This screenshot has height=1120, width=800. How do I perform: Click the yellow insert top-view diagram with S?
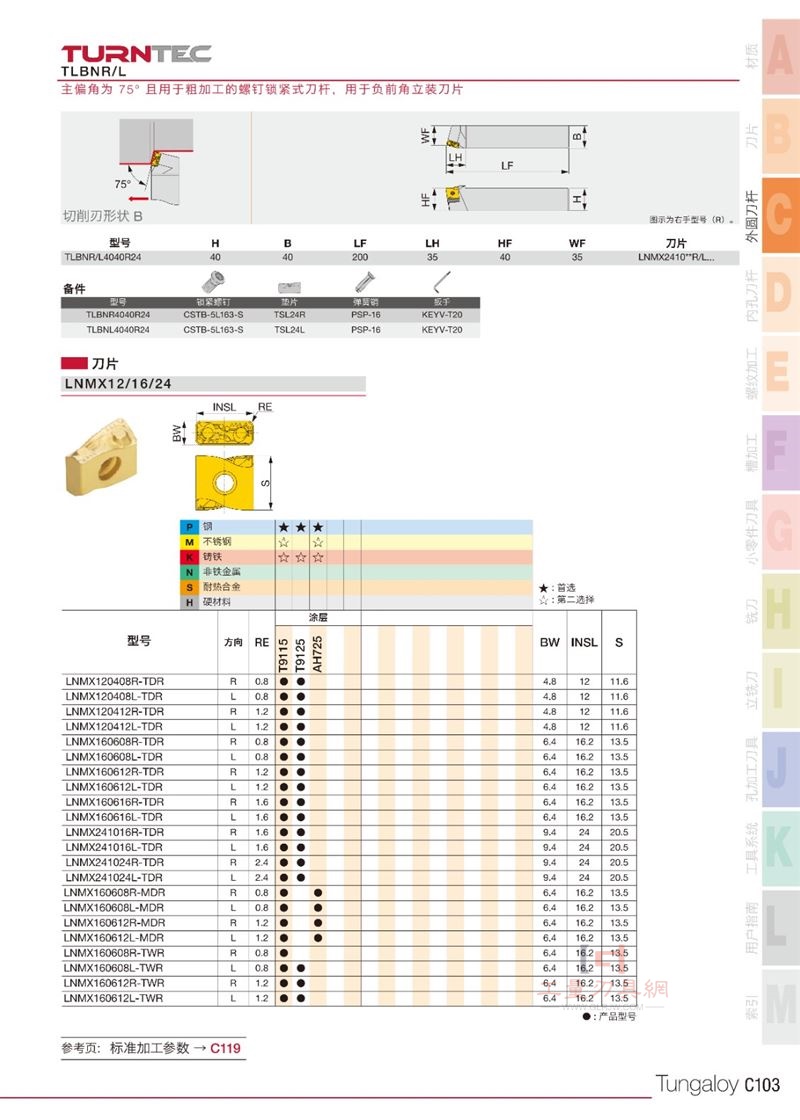pos(224,484)
